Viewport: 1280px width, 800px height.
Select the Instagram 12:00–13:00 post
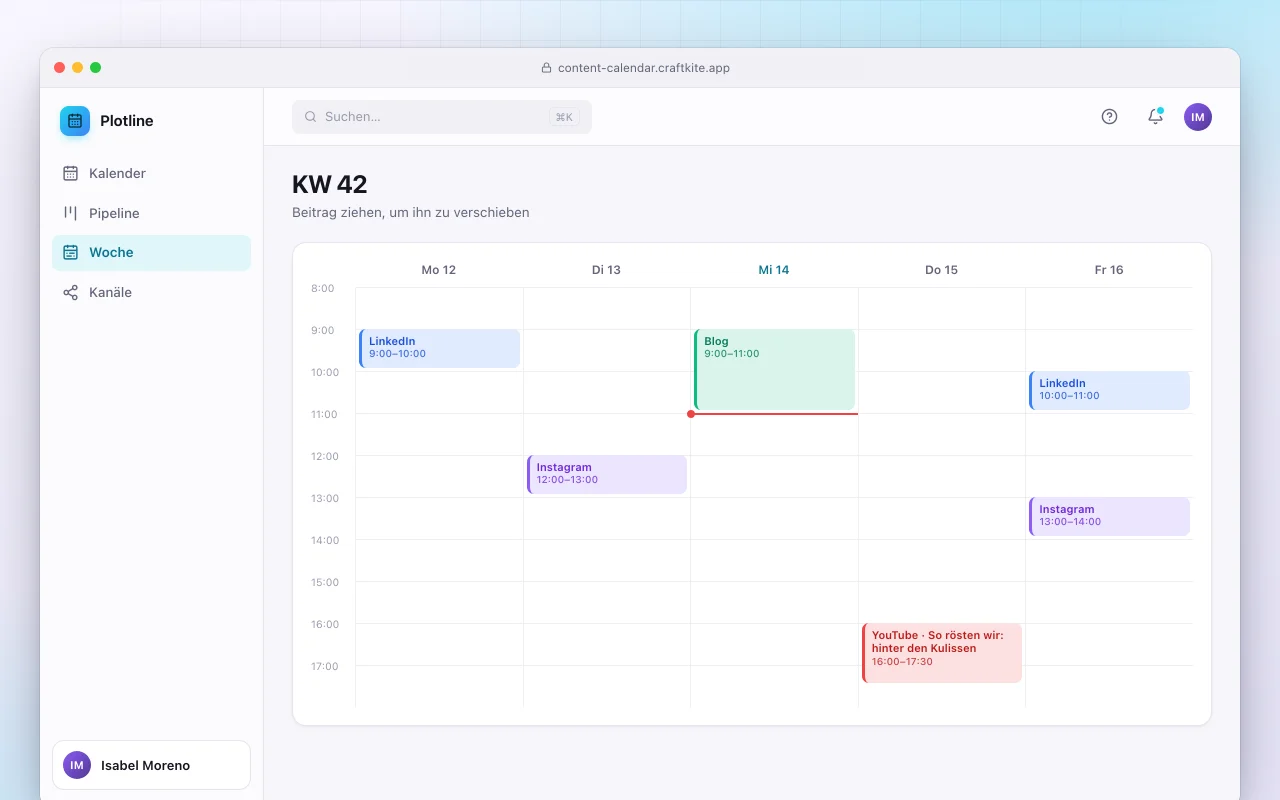(x=607, y=474)
